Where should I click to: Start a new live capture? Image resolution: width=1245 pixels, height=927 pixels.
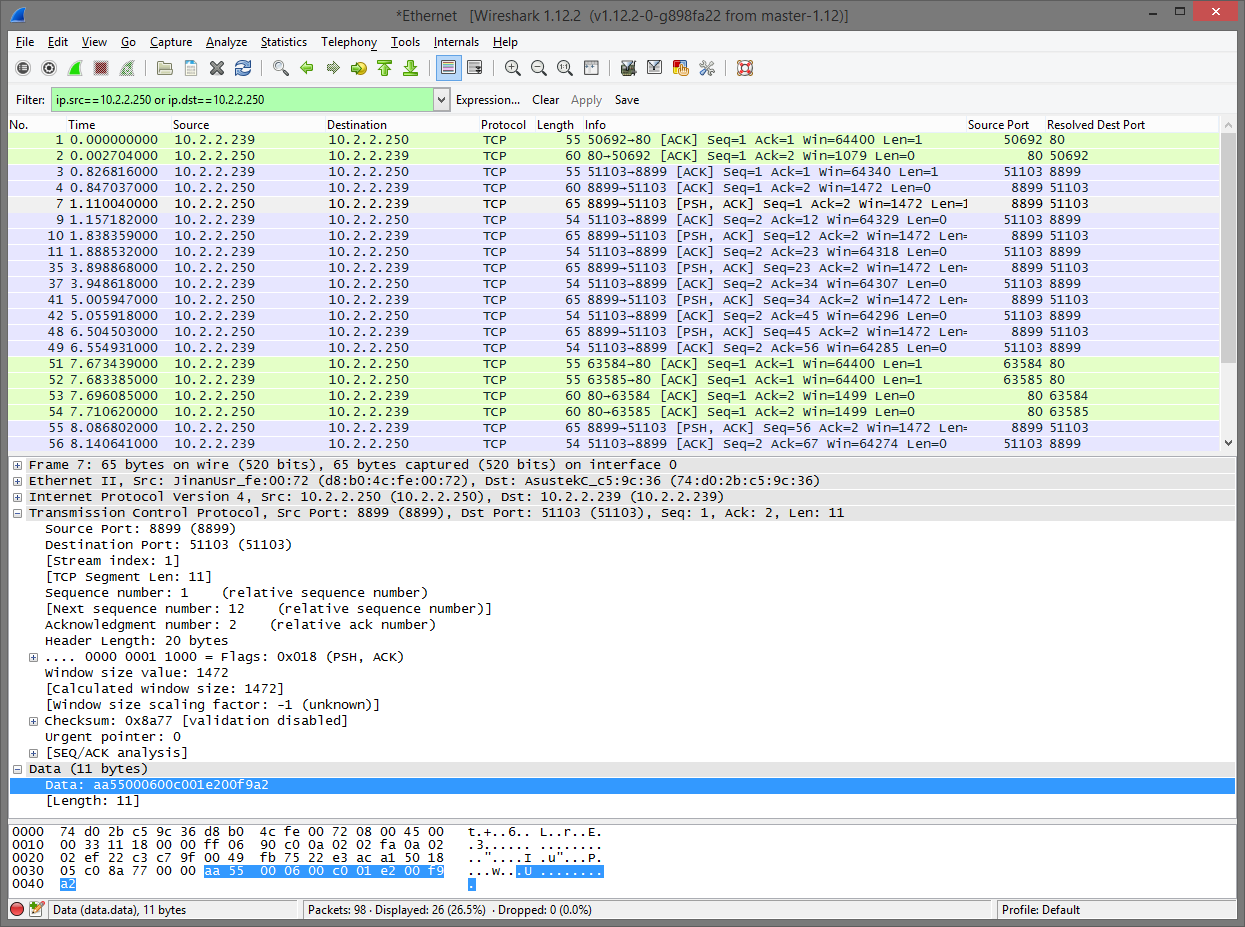[x=75, y=67]
